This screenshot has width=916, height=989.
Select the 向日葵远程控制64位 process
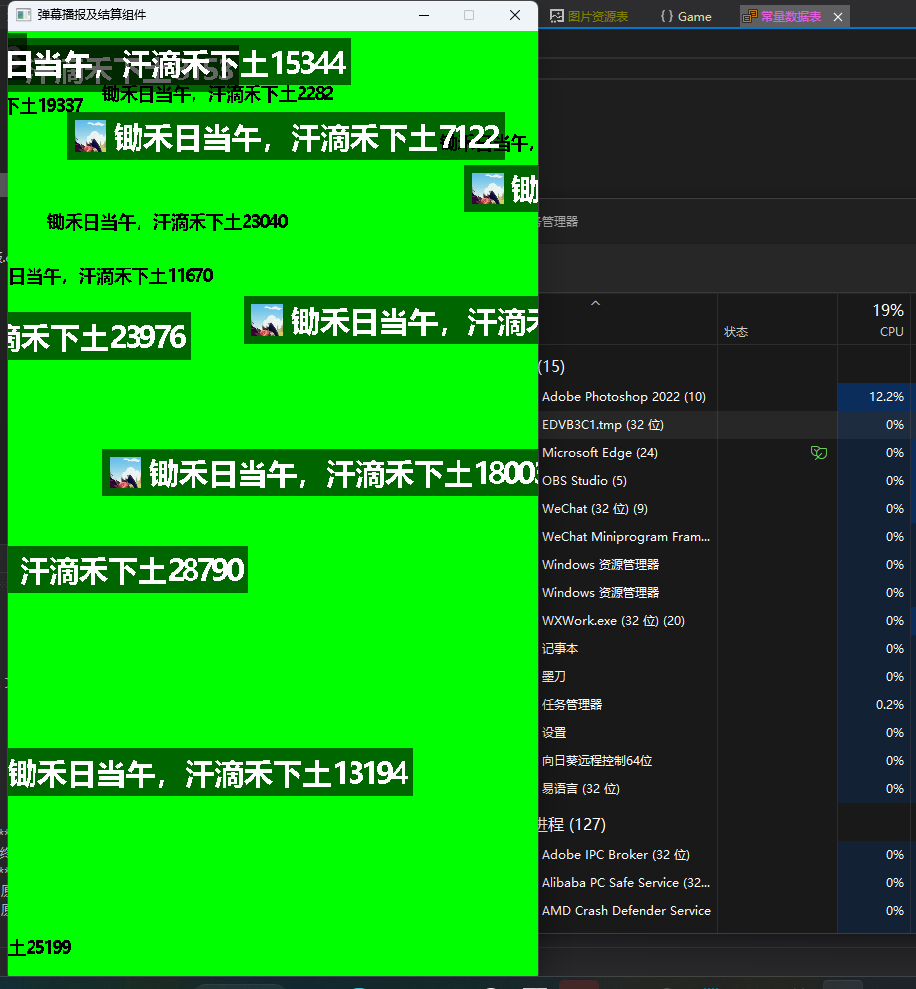coord(597,761)
